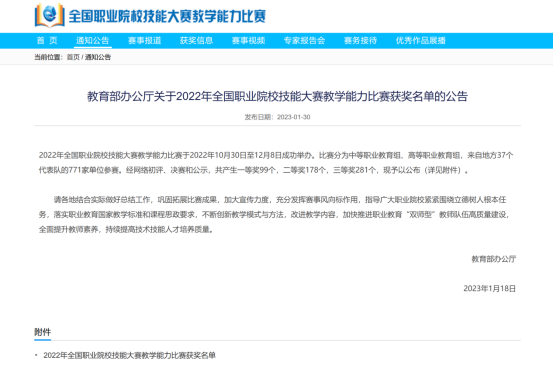This screenshot has height=368, width=553.
Task: Open the 通知公告 navigation tab
Action: pyautogui.click(x=93, y=41)
